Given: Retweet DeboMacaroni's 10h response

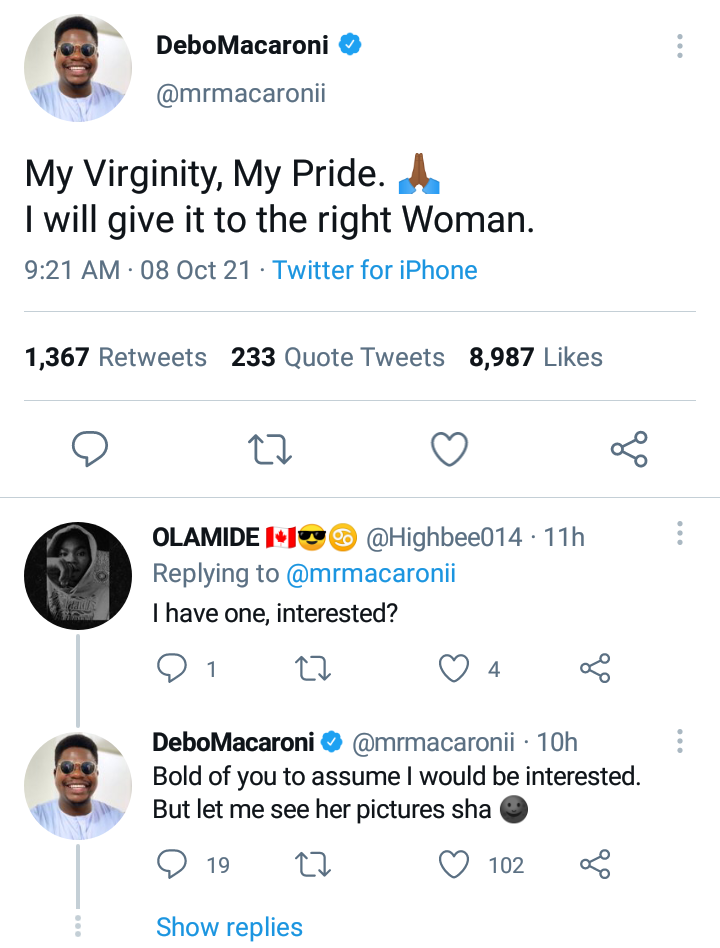Looking at the screenshot, I should [314, 864].
